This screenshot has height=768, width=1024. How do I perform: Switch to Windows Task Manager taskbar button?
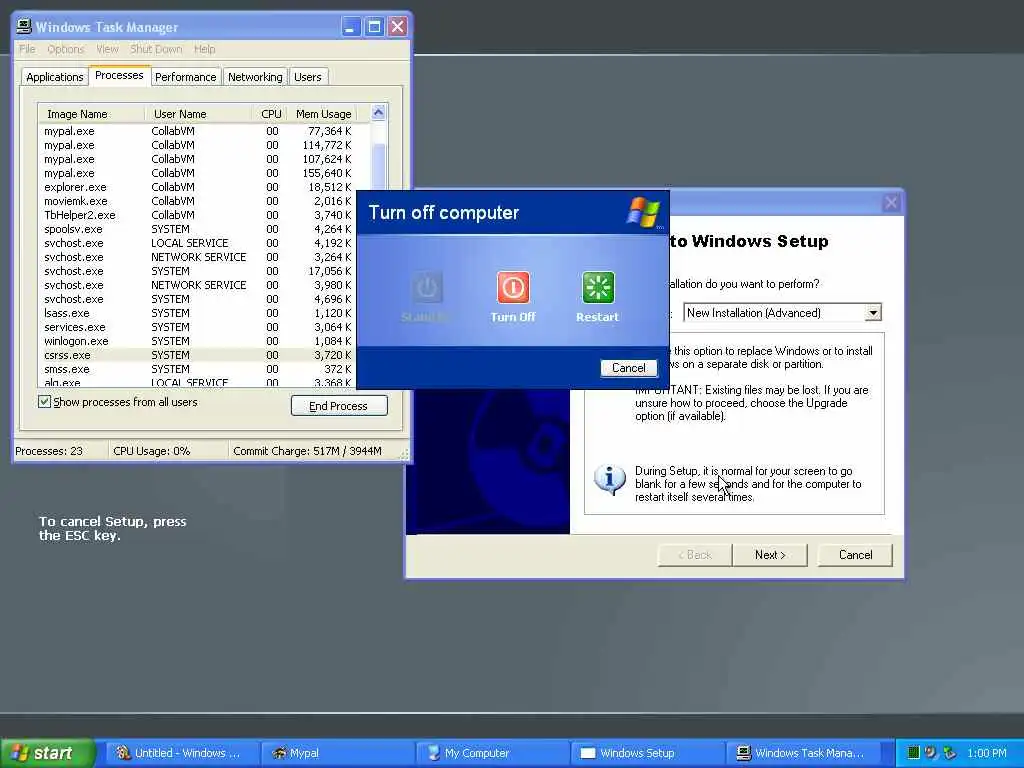pos(803,753)
